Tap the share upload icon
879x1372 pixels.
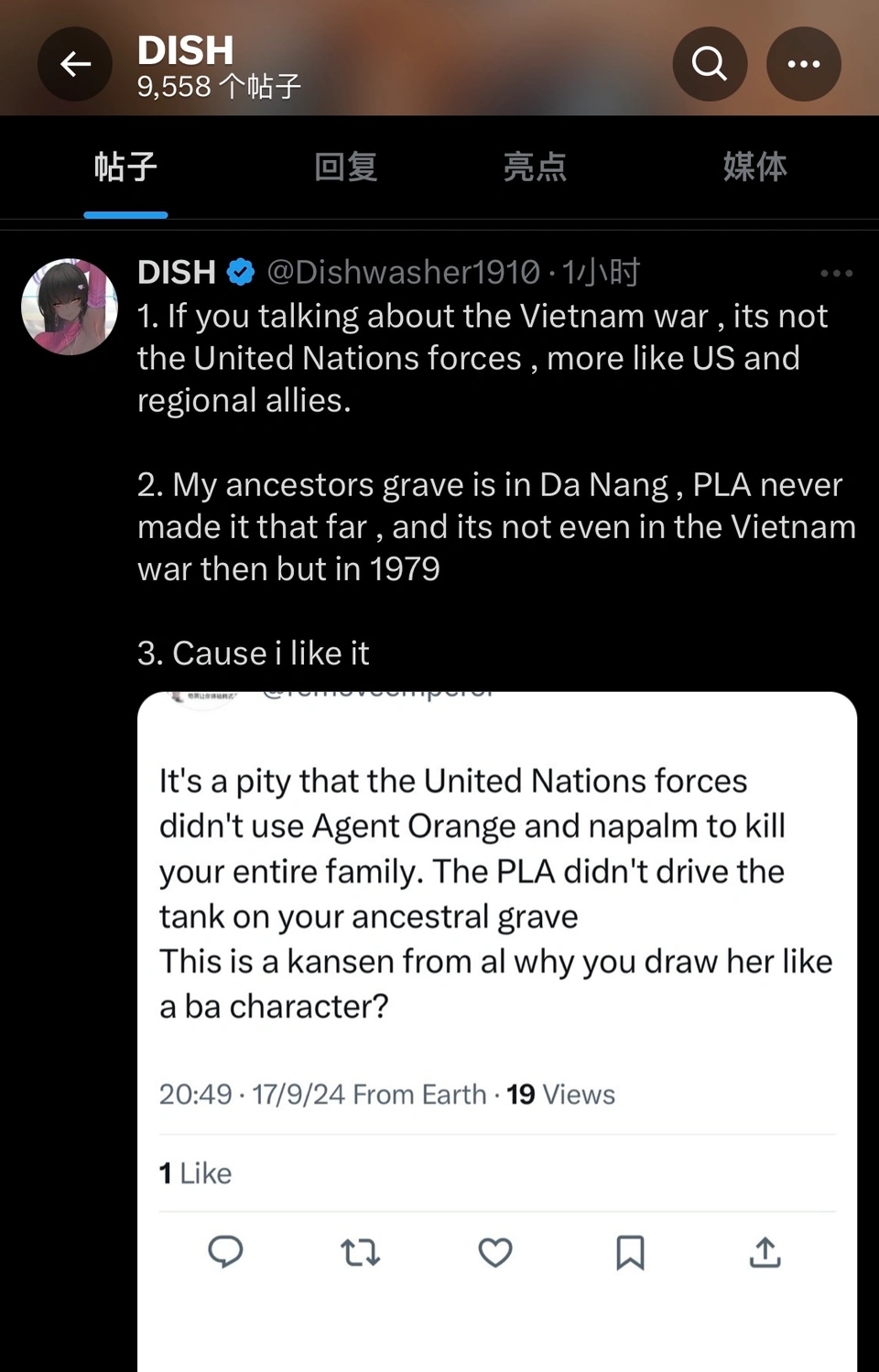click(765, 1251)
